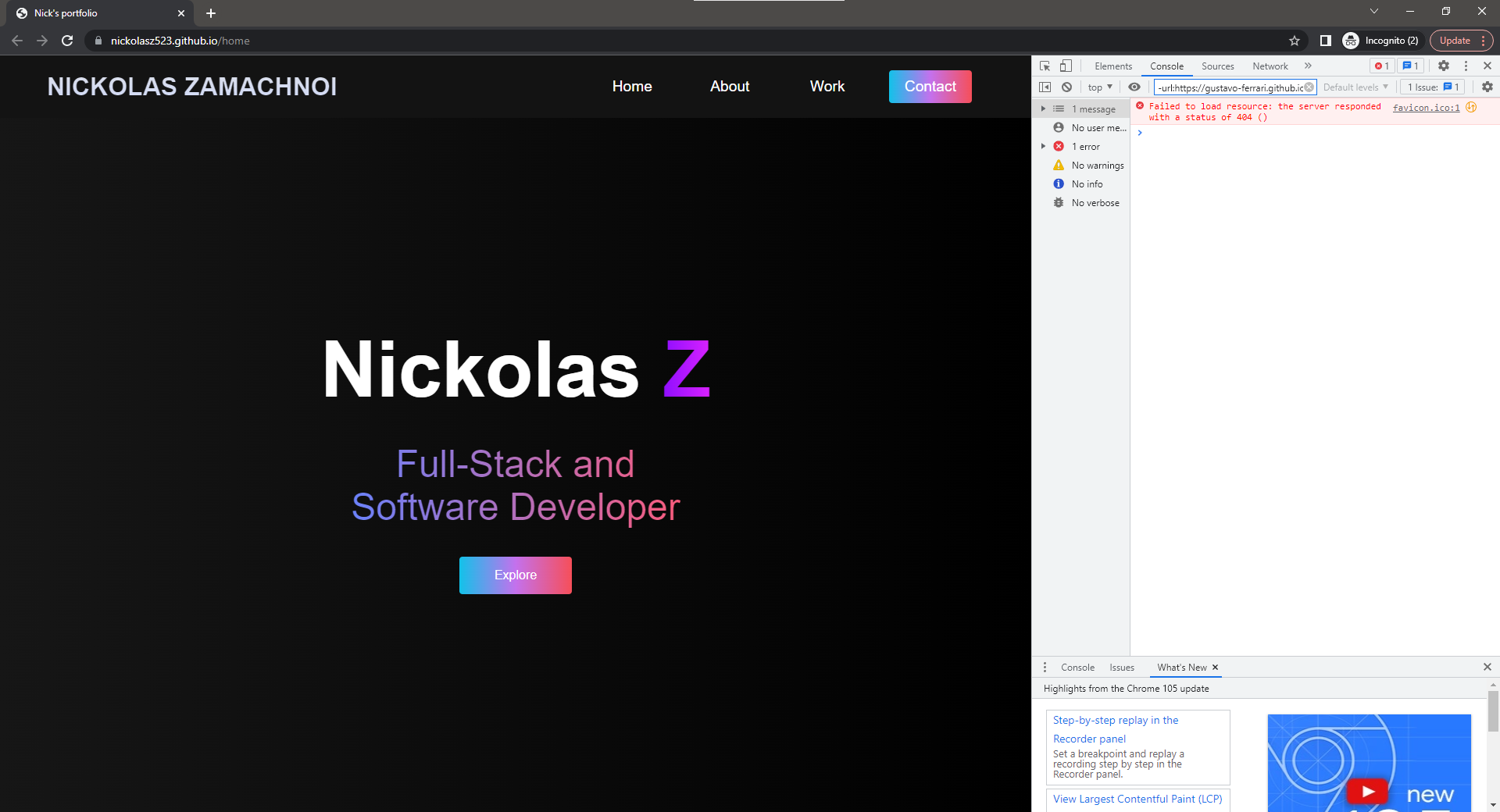
Task: Click the issues message bubble icon
Action: click(x=1409, y=66)
